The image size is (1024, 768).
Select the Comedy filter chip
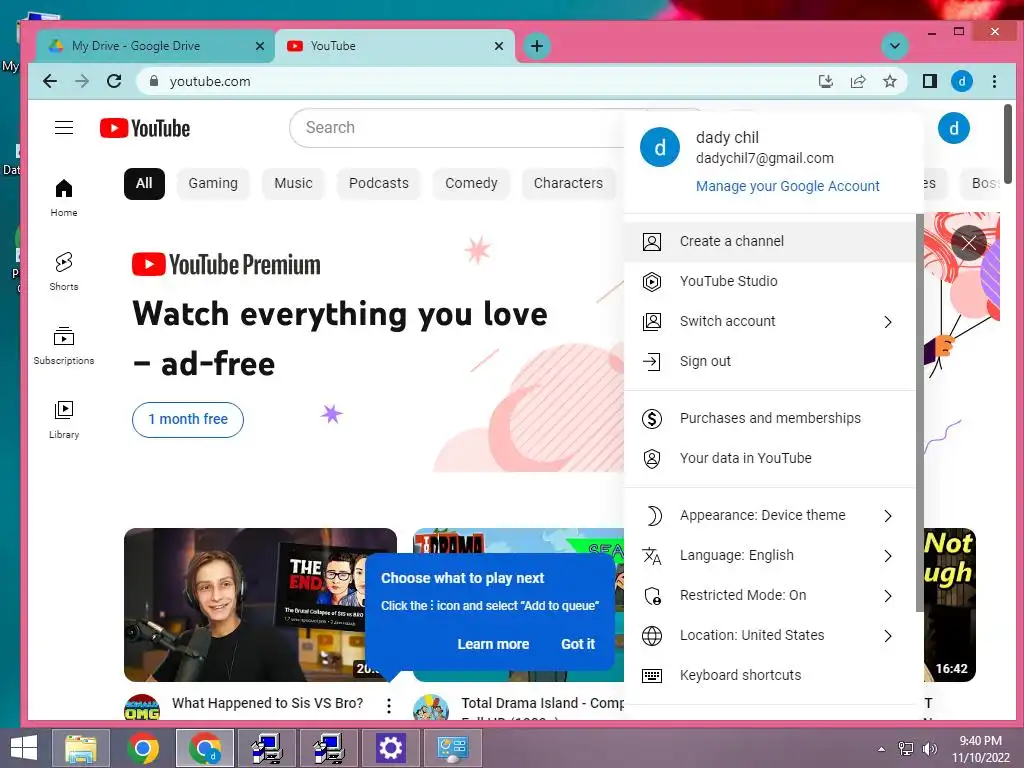[471, 184]
